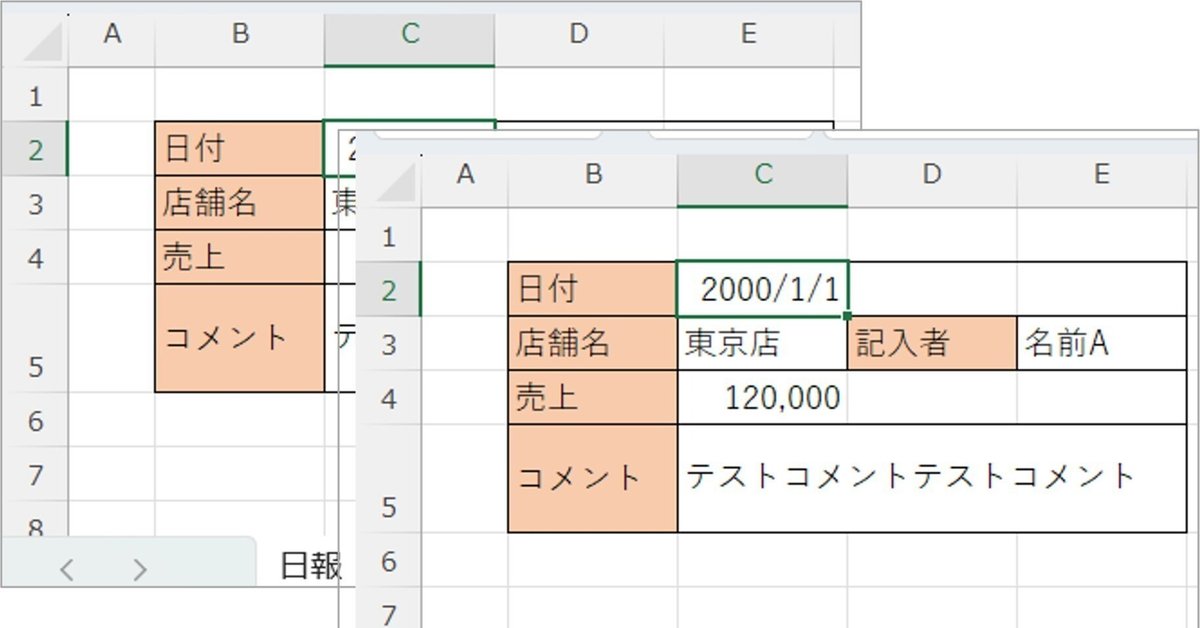Viewport: 1200px width, 628px height.
Task: Select column E header in the front window
Action: 1100,173
